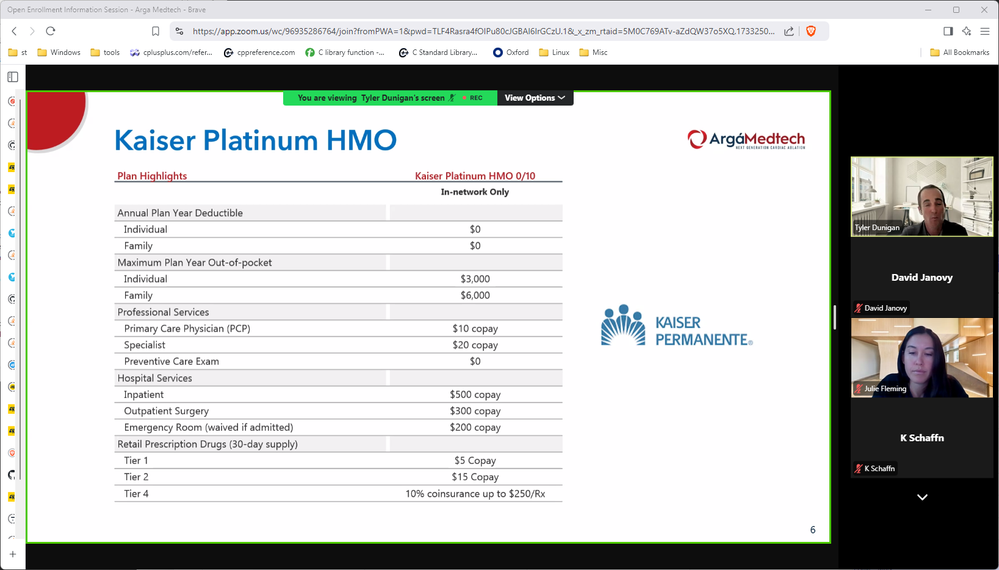
Task: Click the '$10 copay' Primary Care value
Action: click(x=475, y=329)
